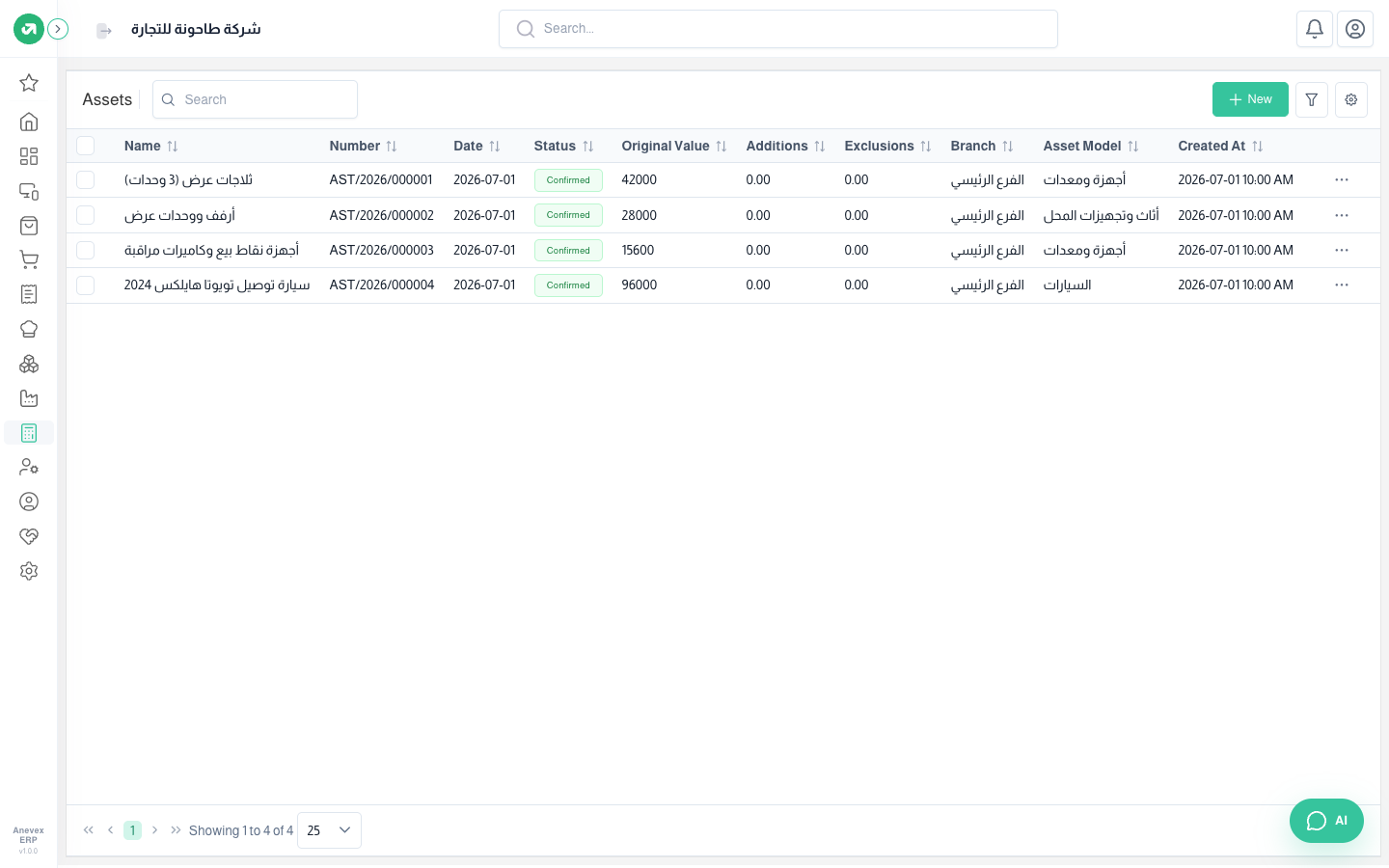Select checkbox for asset AST/2026/000003
This screenshot has height=868, width=1389.
pos(86,250)
